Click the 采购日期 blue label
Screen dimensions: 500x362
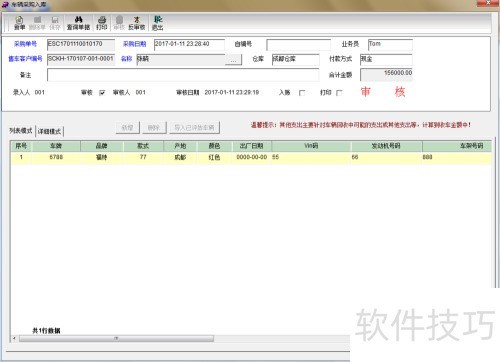coord(134,44)
